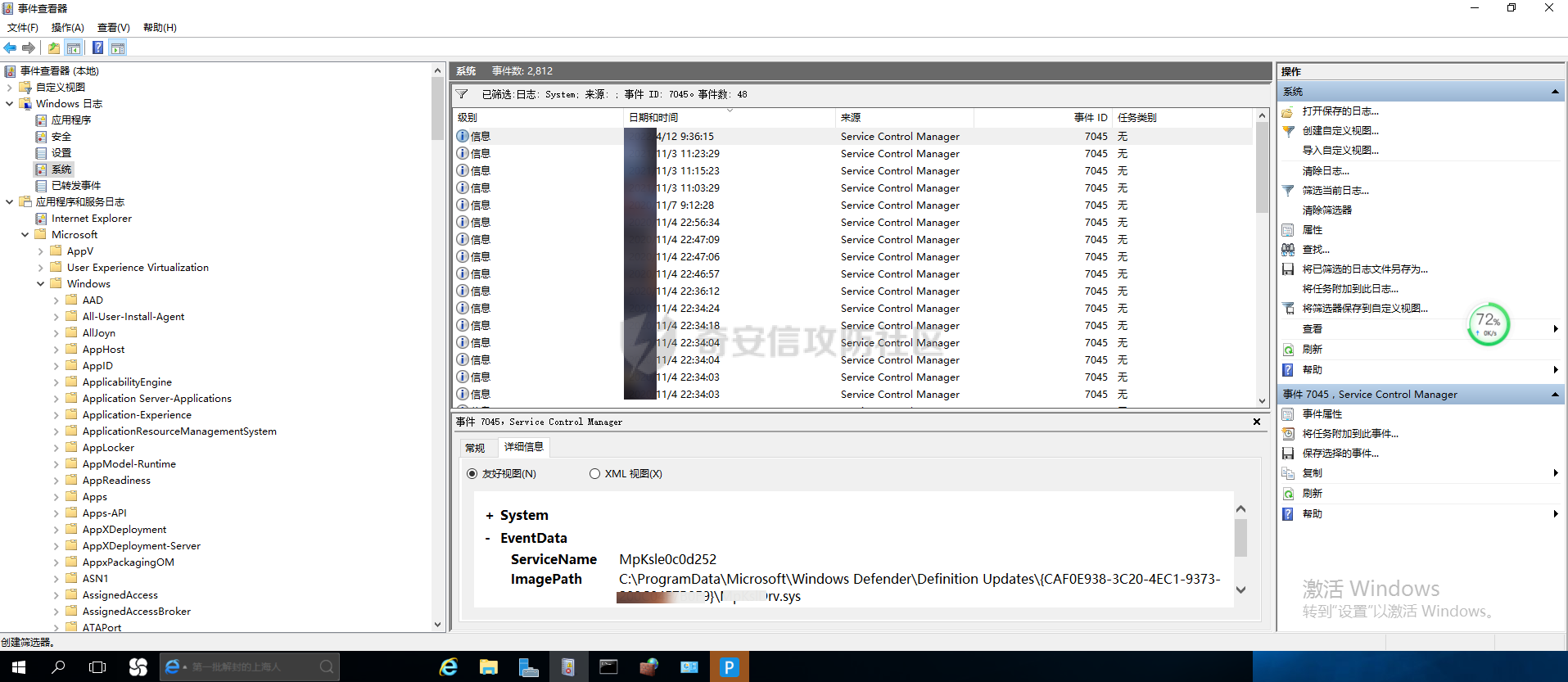Click the back arrow toolbar icon
Image resolution: width=1568 pixels, height=682 pixels.
tap(10, 48)
